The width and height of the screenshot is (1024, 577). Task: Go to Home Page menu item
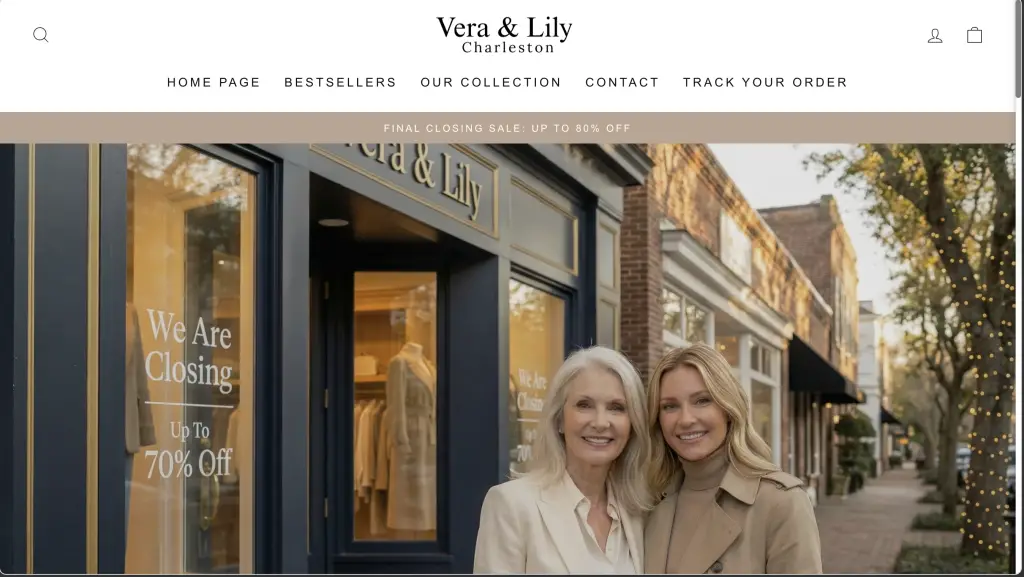pyautogui.click(x=214, y=82)
